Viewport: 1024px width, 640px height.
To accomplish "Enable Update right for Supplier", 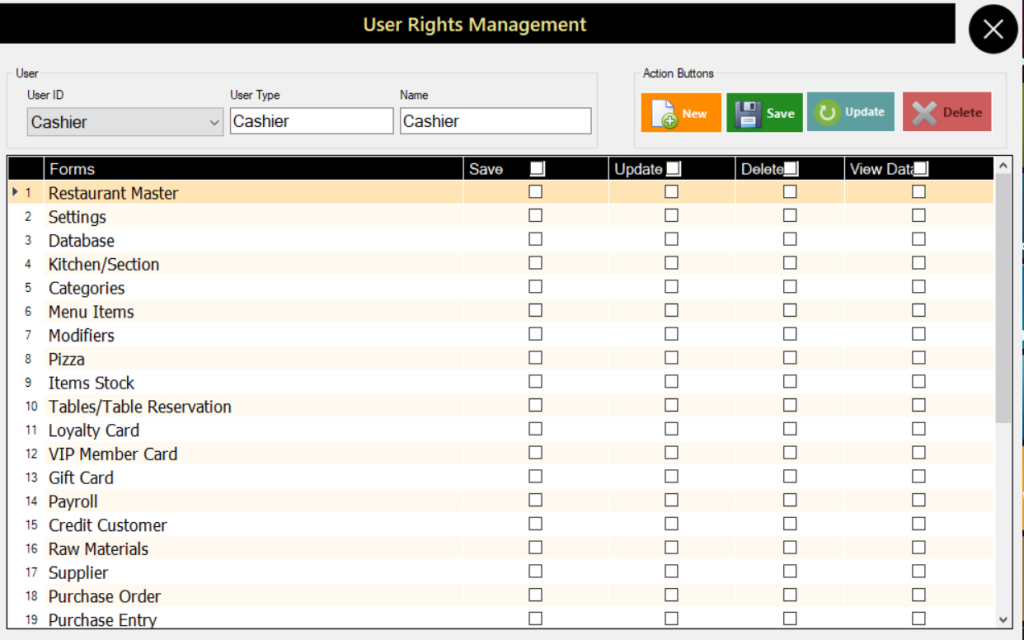I will pos(671,571).
